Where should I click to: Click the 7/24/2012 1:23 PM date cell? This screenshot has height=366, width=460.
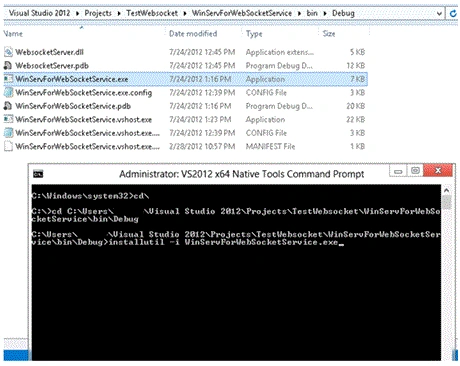pos(200,119)
